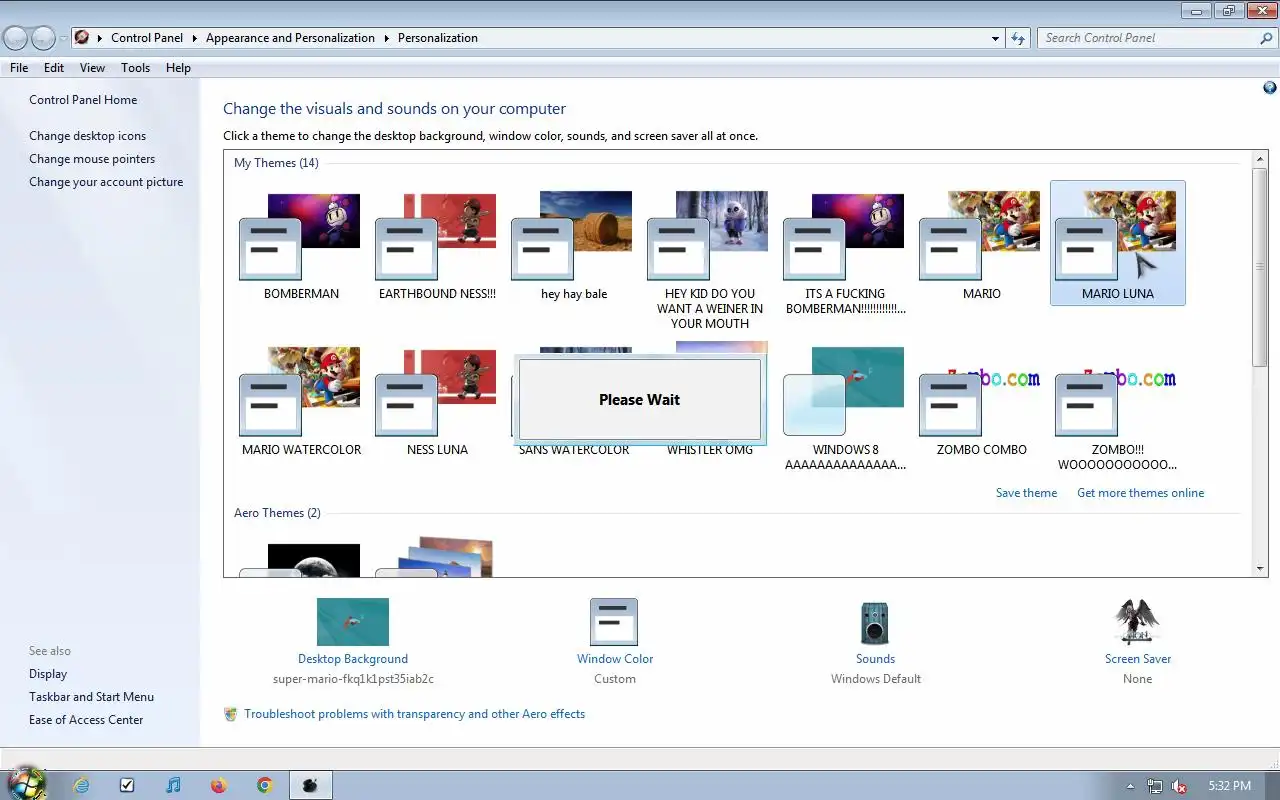1280x800 pixels.
Task: Open address bar history dropdown
Action: click(995, 38)
